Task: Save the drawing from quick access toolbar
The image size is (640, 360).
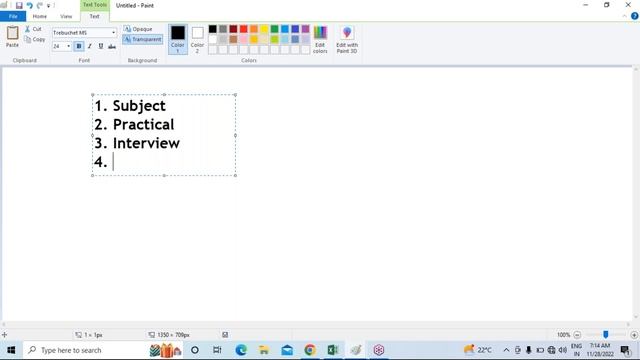Action: point(19,5)
